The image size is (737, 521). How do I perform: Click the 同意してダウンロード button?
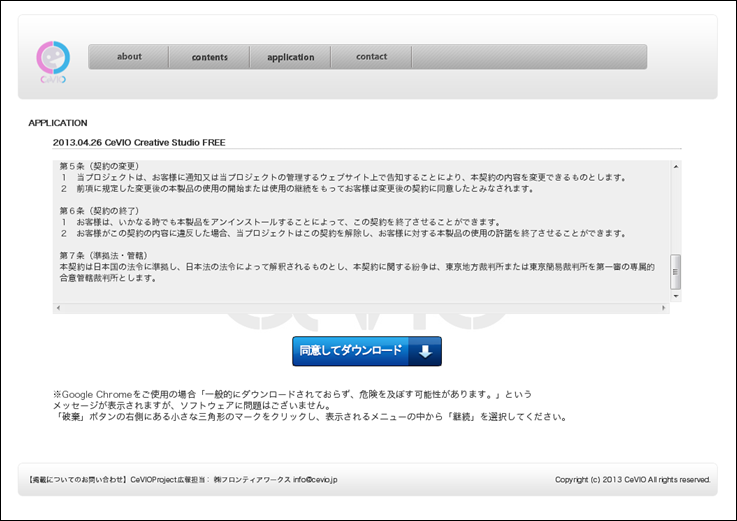pyautogui.click(x=367, y=351)
